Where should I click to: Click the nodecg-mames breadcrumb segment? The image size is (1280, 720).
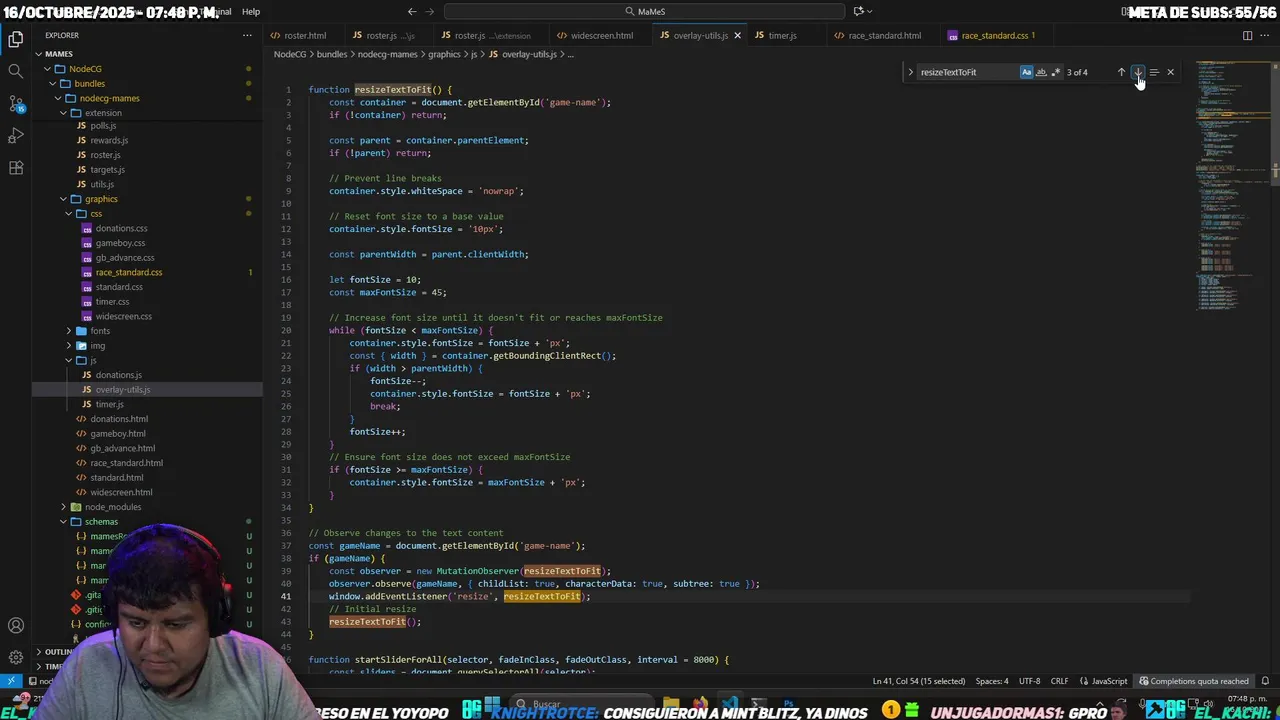388,54
